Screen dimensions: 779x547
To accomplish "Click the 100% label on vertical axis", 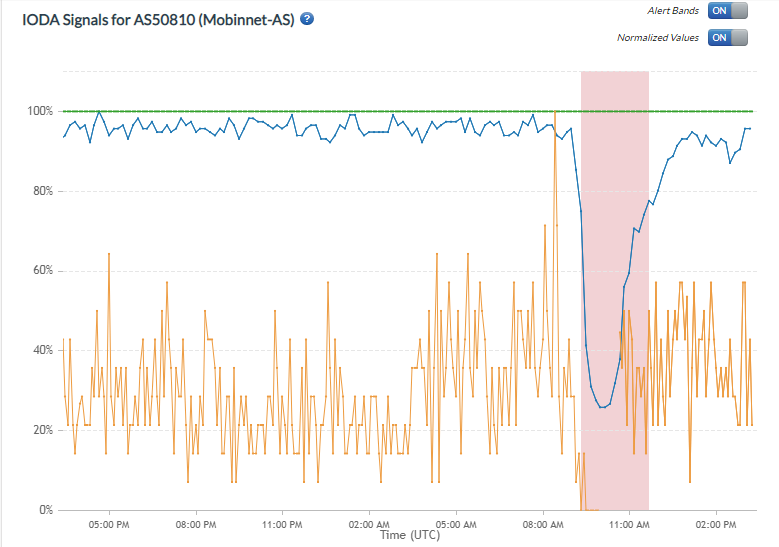I will pyautogui.click(x=39, y=111).
